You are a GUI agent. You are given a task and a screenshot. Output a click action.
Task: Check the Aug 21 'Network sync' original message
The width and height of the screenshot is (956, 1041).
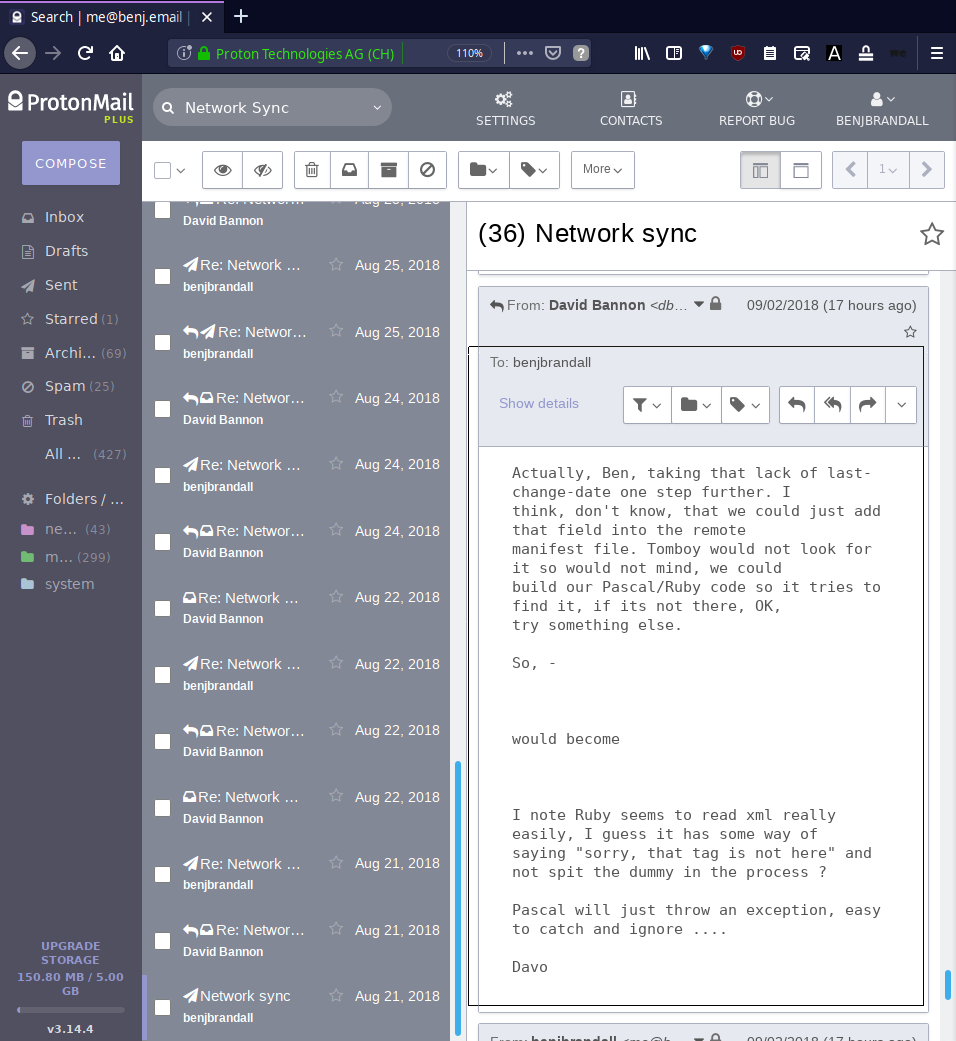pos(162,1007)
